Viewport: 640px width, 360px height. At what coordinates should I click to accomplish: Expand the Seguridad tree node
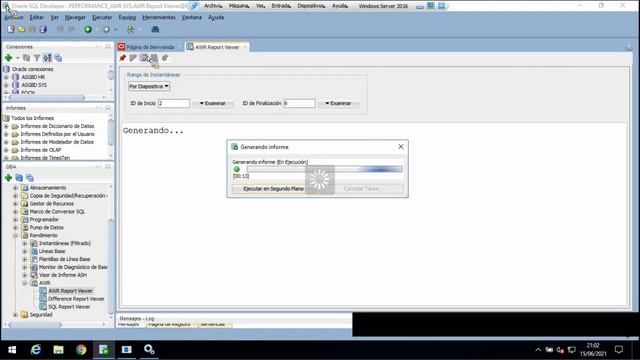[x=15, y=315]
